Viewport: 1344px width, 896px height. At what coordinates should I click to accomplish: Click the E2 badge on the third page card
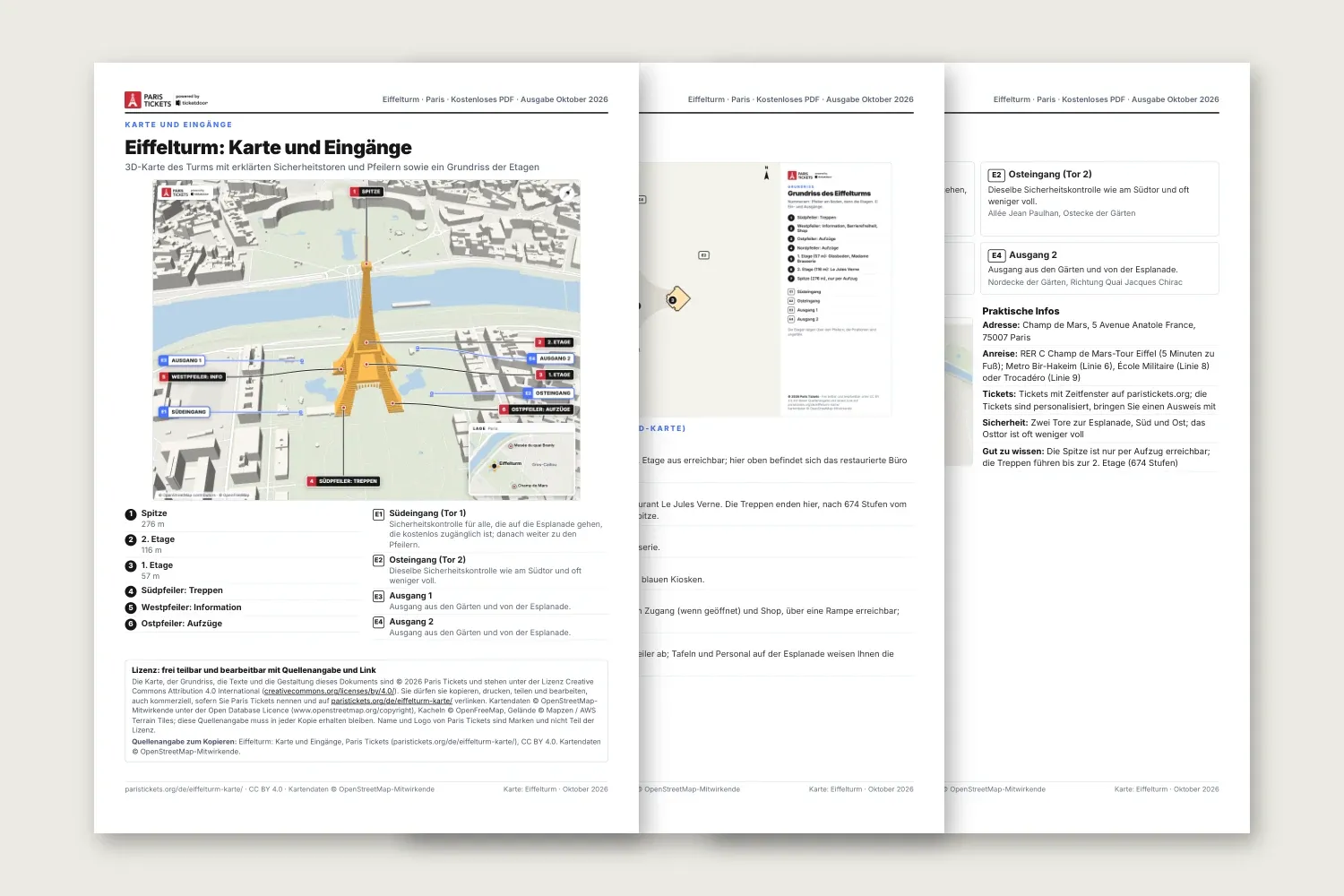coord(996,175)
